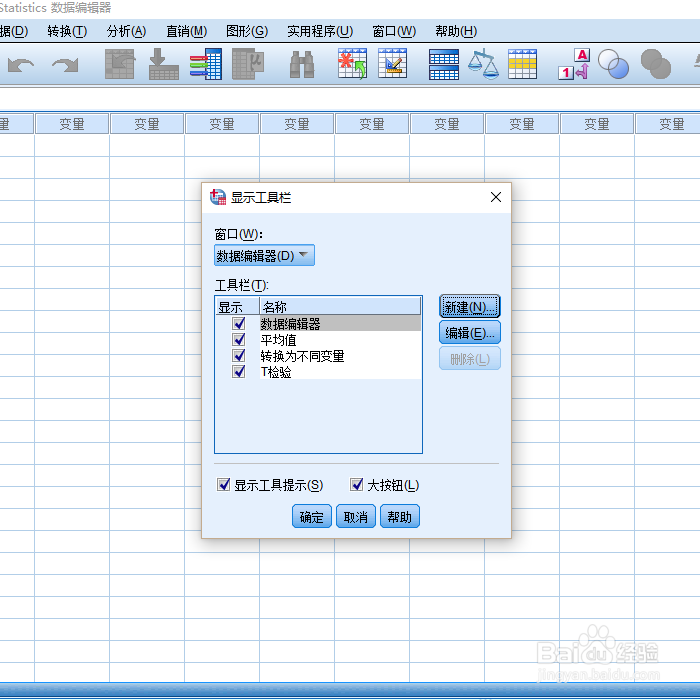Toggle the Value Labels toolbar icon
Image resolution: width=700 pixels, height=700 pixels.
pos(574,64)
